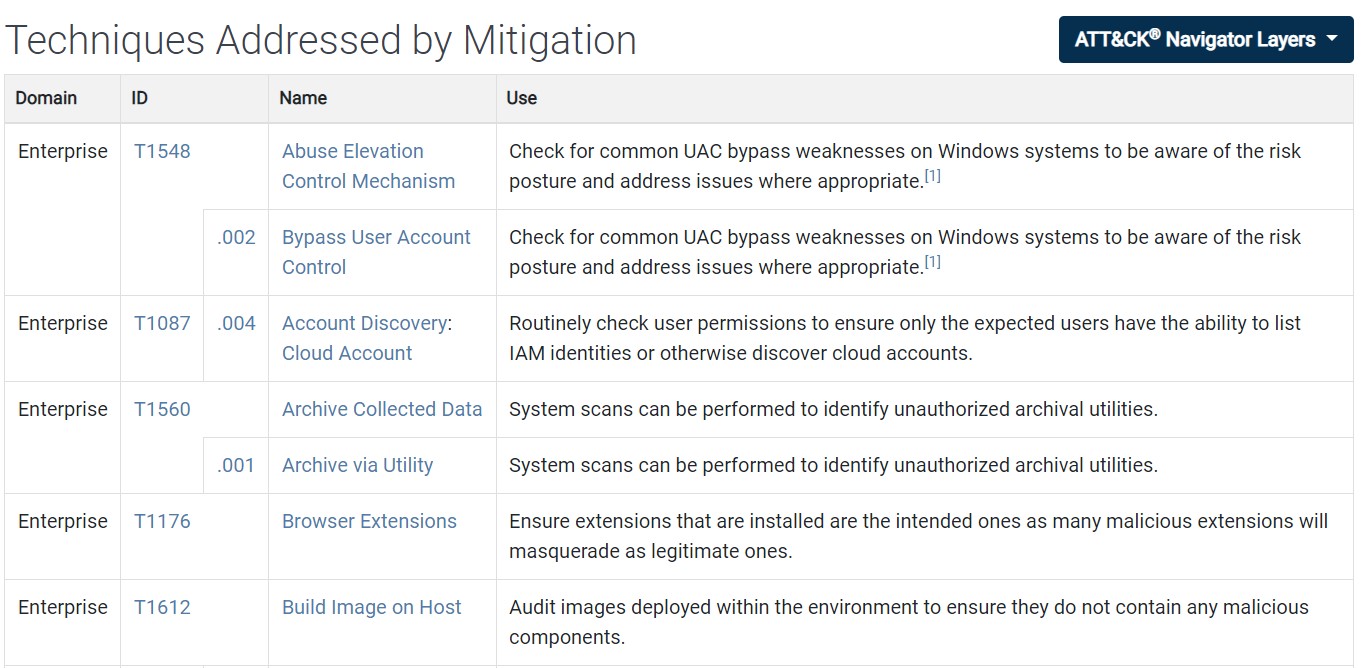Open technique ID T1176 link
The height and width of the screenshot is (668, 1363).
click(x=162, y=521)
